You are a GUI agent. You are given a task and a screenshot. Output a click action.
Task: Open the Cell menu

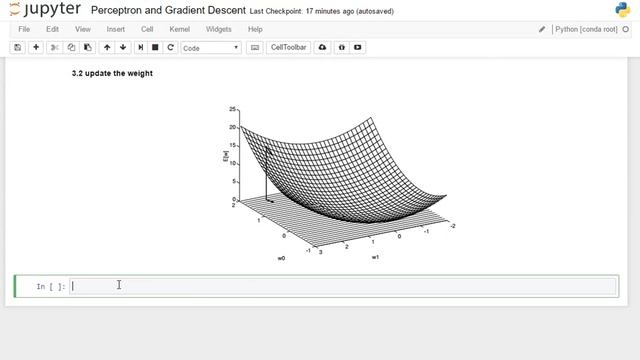point(147,29)
